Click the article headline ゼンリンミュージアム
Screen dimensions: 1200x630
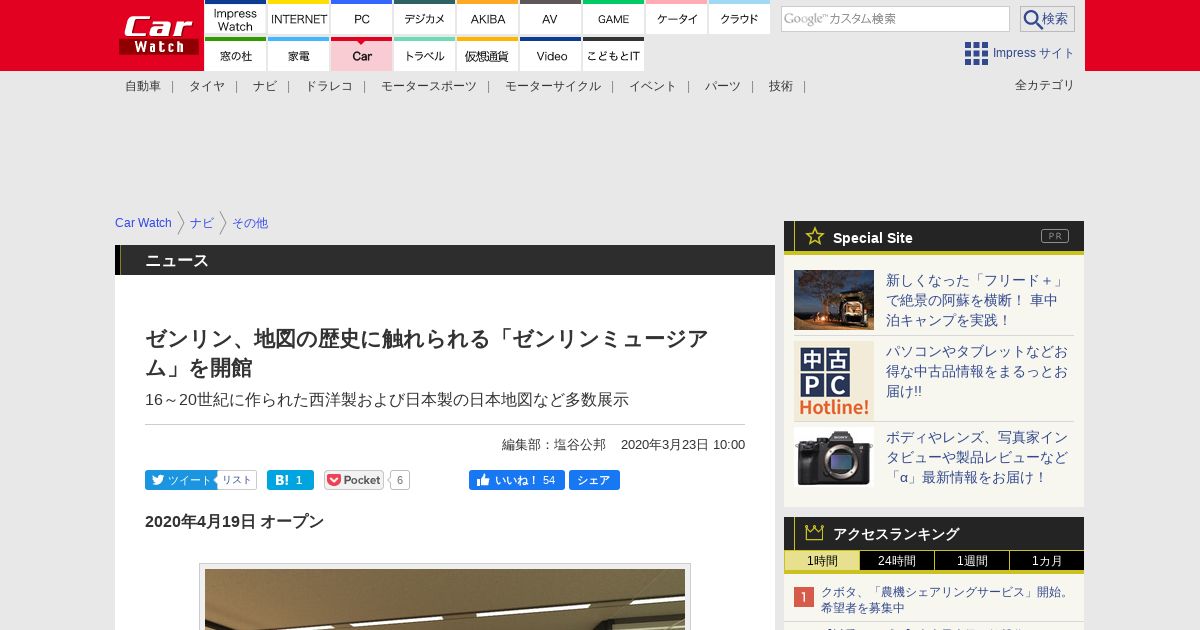[x=427, y=353]
